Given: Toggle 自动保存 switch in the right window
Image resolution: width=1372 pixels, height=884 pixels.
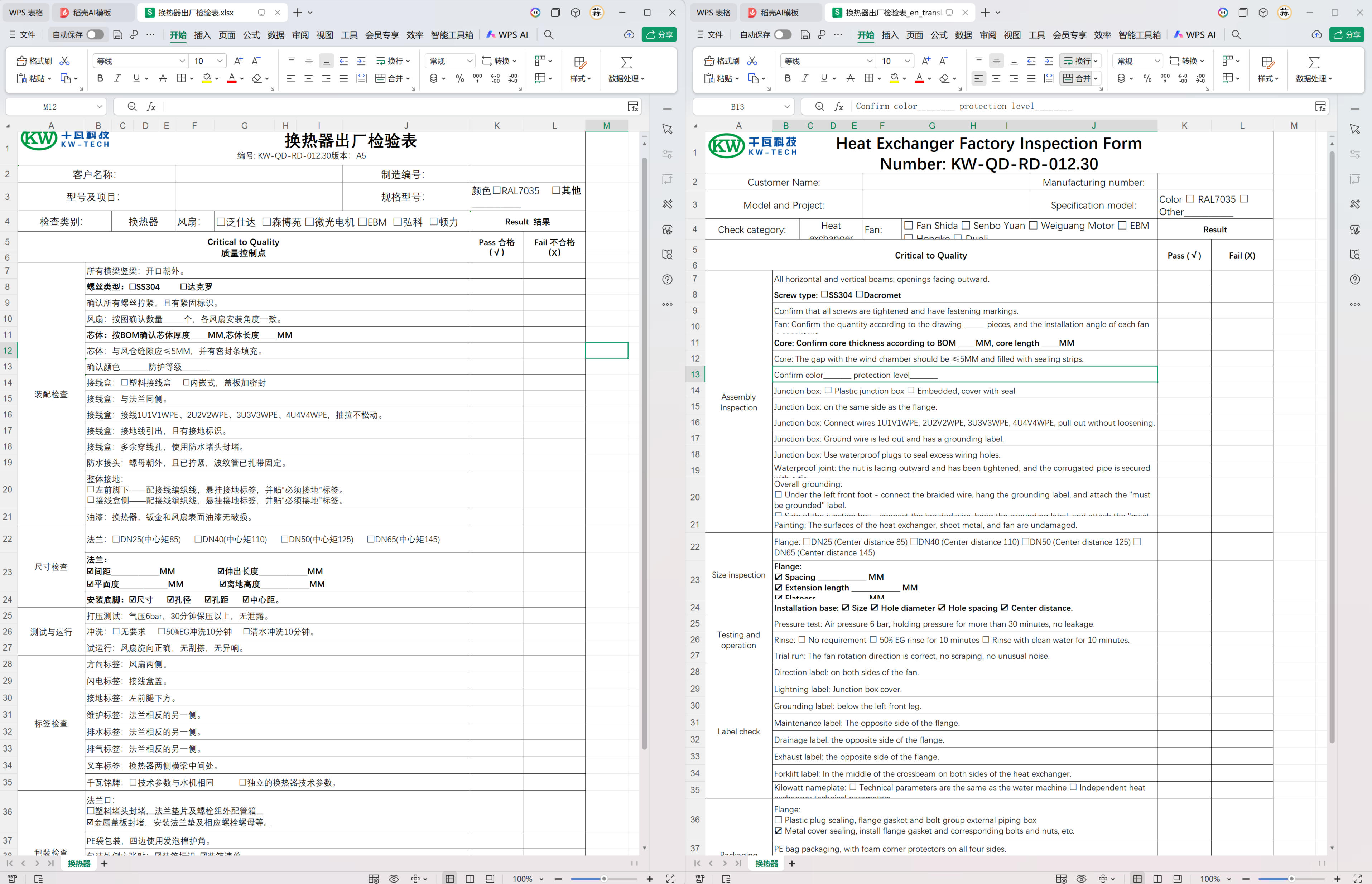Looking at the screenshot, I should (x=783, y=34).
